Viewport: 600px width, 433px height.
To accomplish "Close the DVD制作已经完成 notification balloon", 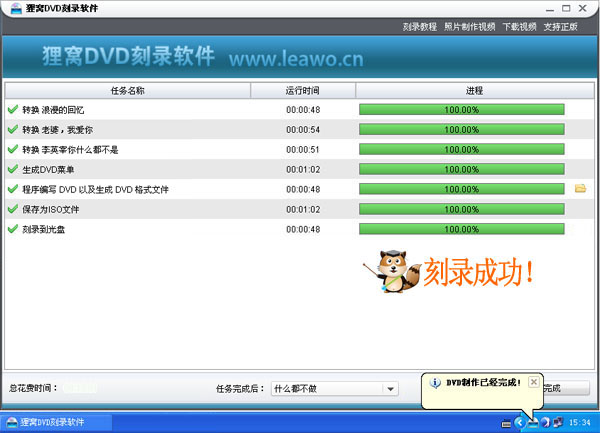I will [x=534, y=382].
